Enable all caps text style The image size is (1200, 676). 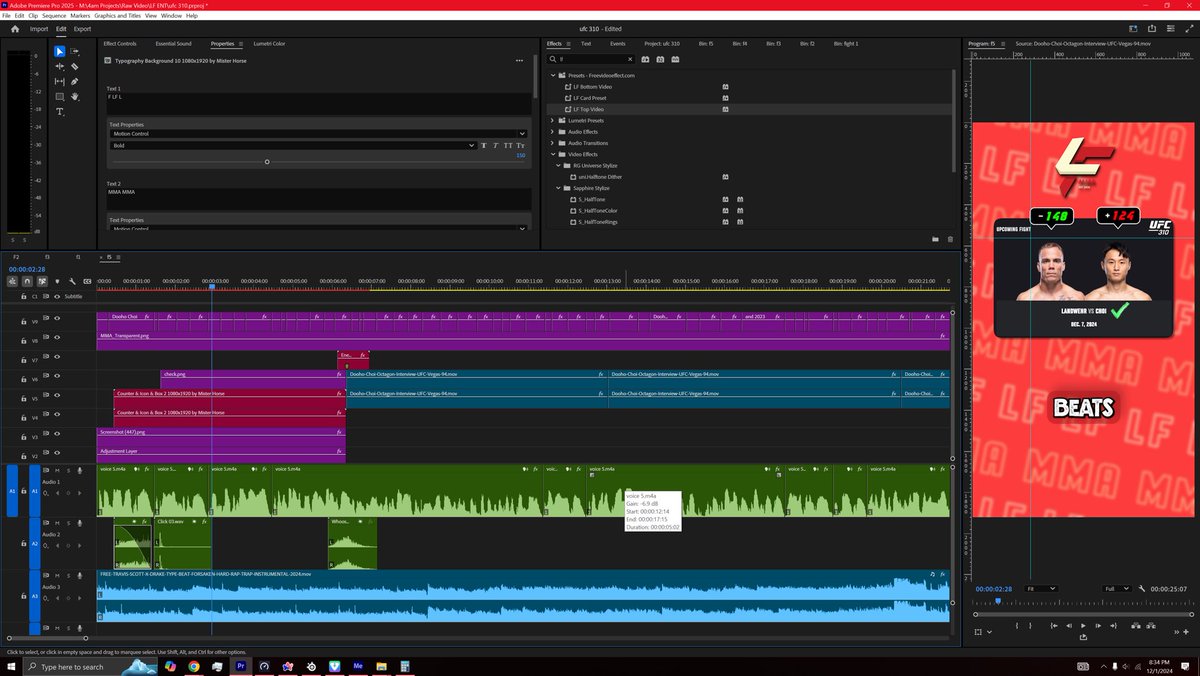(508, 145)
